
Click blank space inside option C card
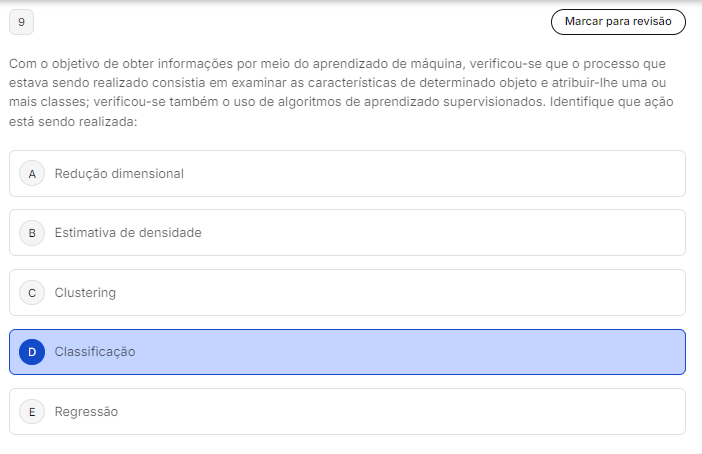pyautogui.click(x=450, y=293)
